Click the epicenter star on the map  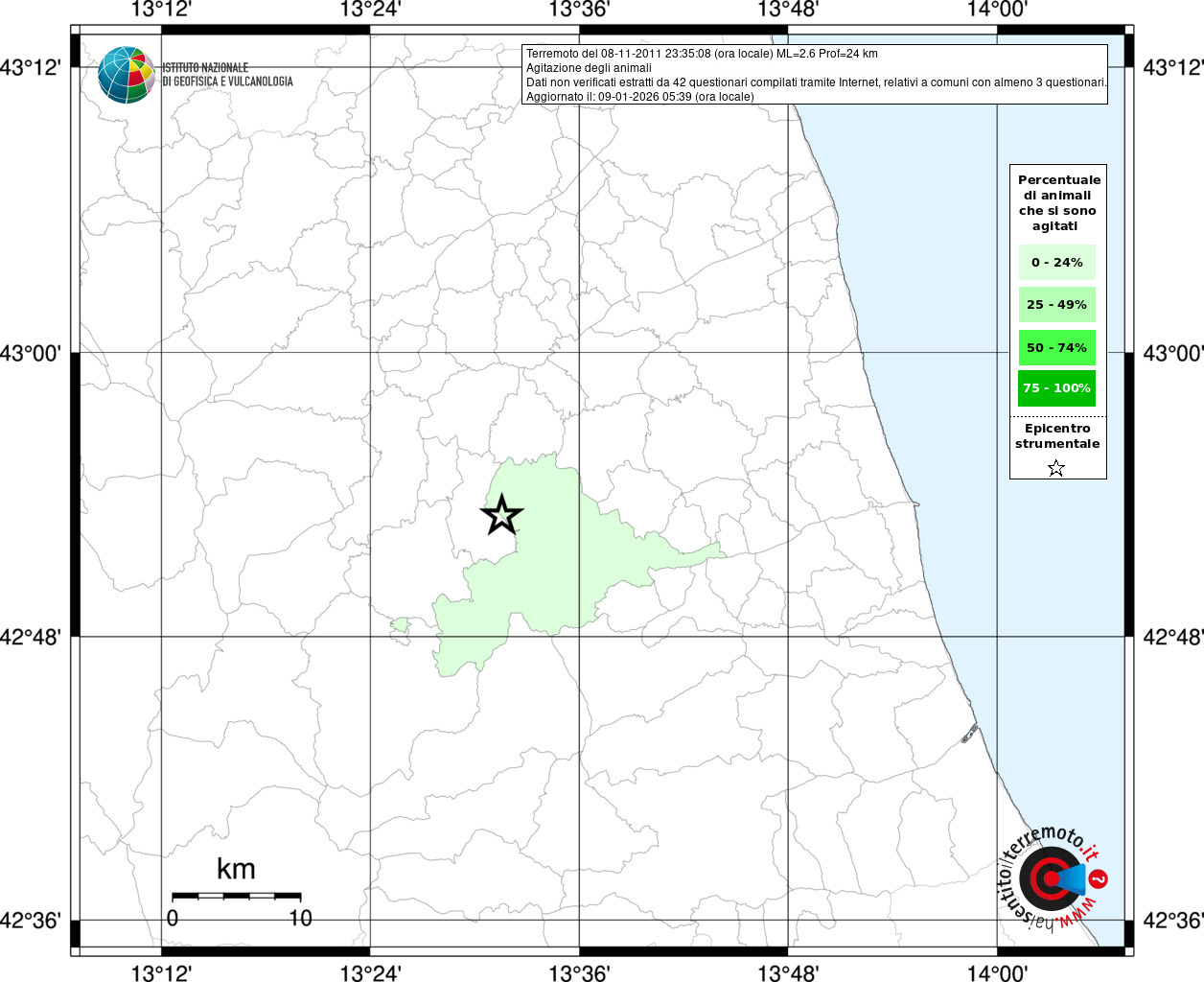(x=501, y=516)
